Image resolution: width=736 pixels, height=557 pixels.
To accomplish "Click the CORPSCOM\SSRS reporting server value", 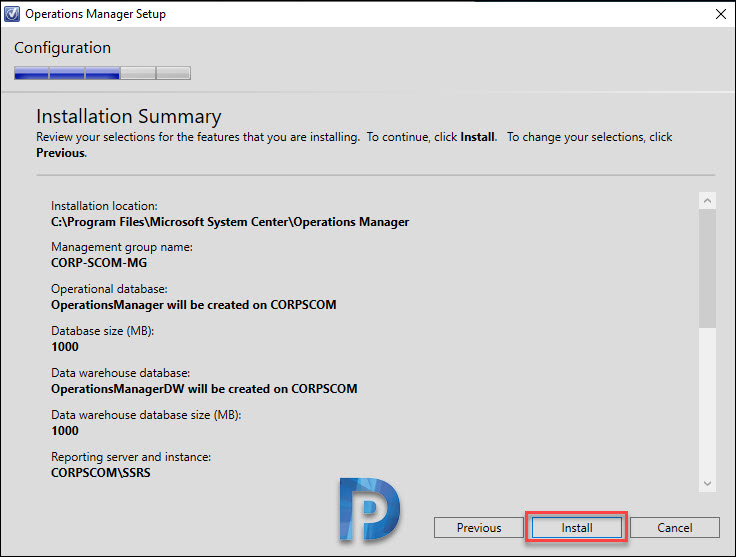I will pyautogui.click(x=101, y=473).
